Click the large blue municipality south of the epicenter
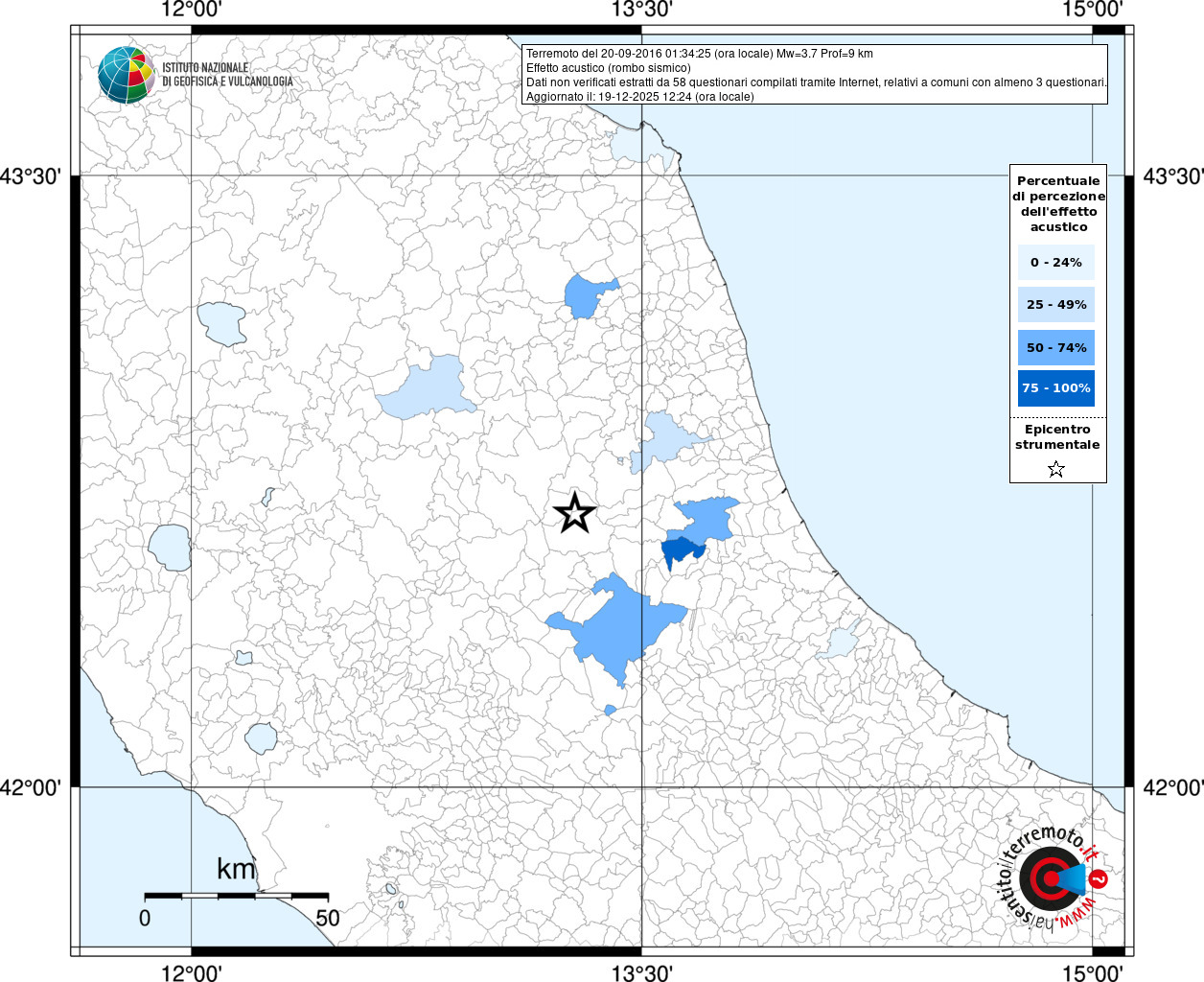1204x982 pixels. (618, 627)
